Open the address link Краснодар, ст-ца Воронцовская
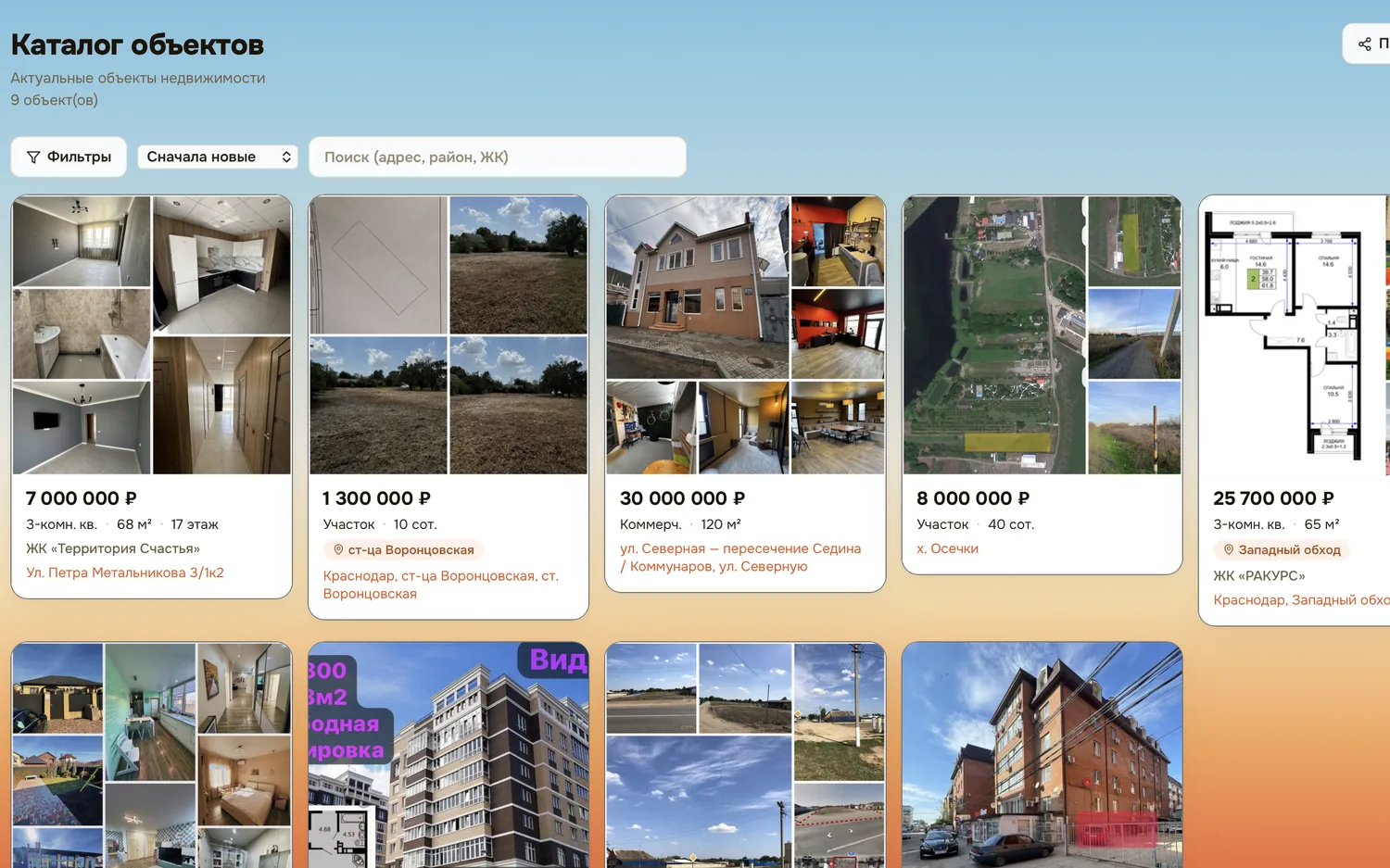Viewport: 1390px width, 868px height. [x=440, y=585]
